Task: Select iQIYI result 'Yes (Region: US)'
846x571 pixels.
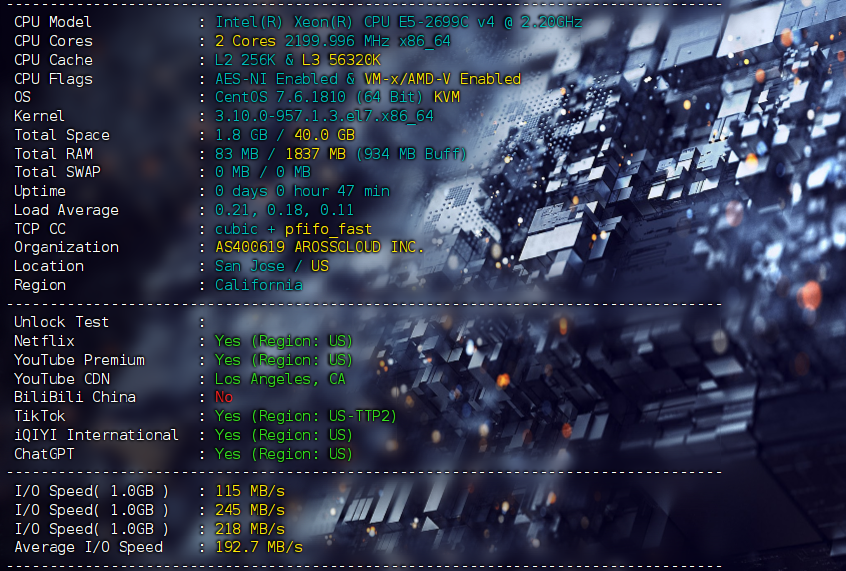Action: tap(284, 435)
